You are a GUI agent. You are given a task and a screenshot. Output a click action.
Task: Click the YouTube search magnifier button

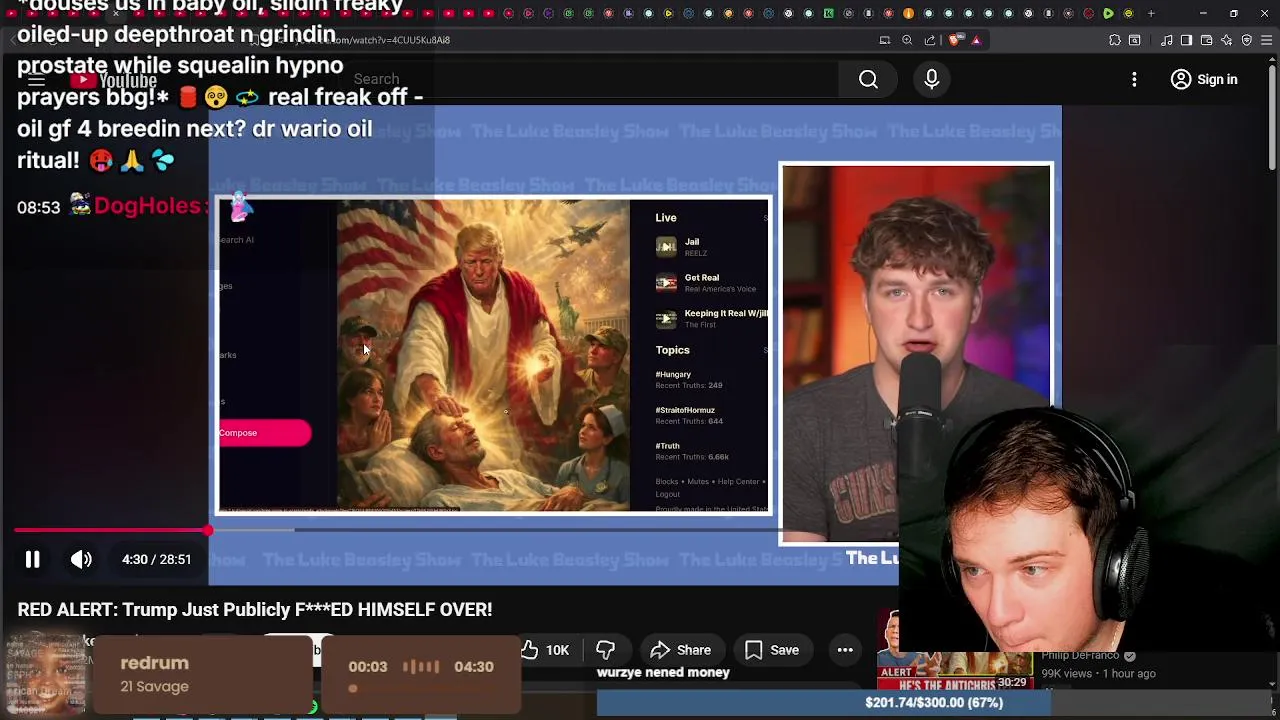tap(868, 79)
